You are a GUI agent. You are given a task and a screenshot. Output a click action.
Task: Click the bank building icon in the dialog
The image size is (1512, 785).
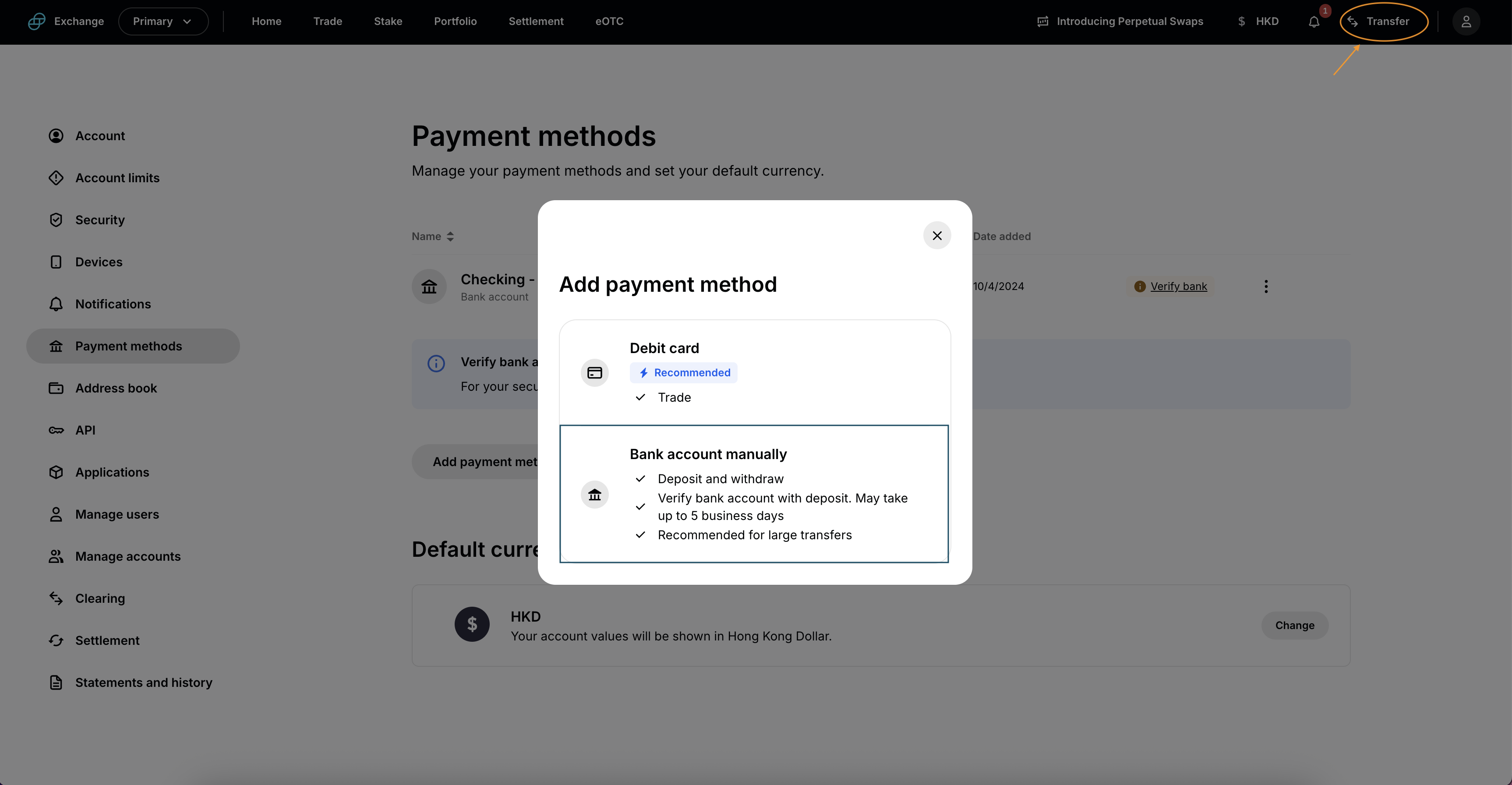pos(594,495)
